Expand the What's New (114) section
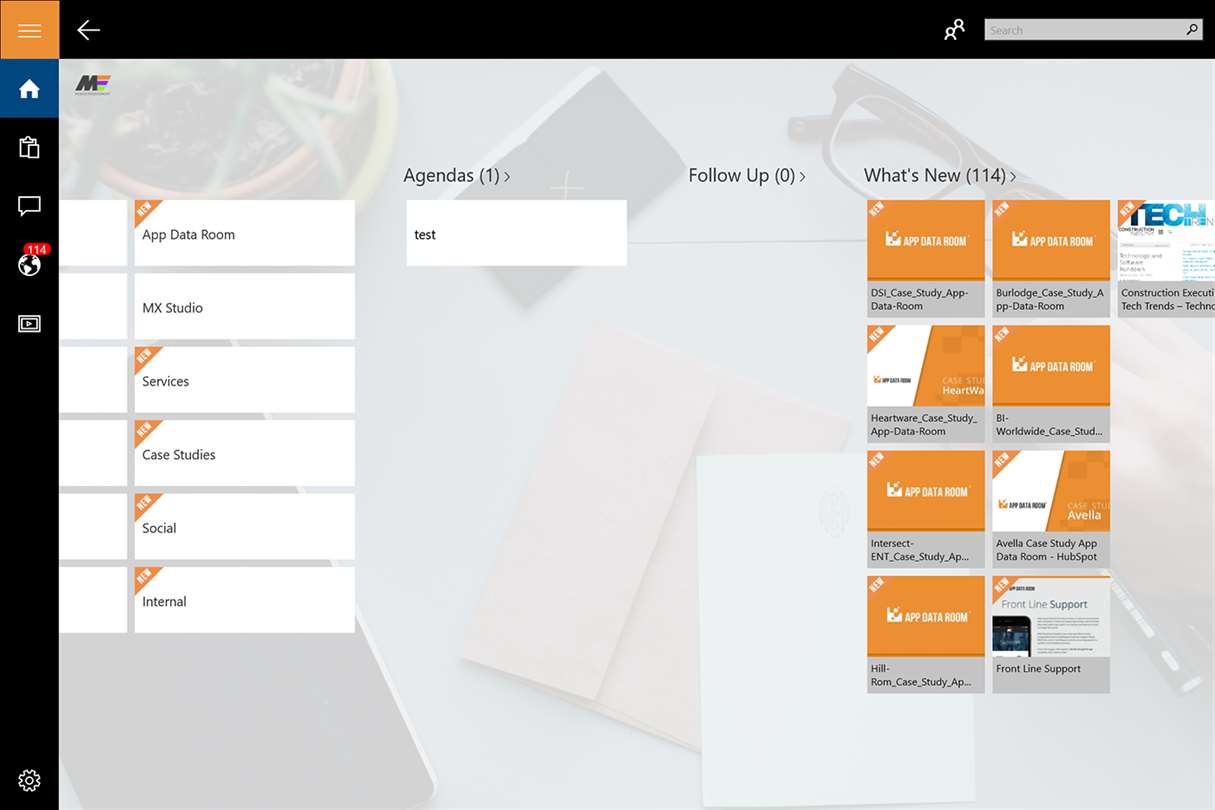Screen dimensions: 1215x810 940,176
